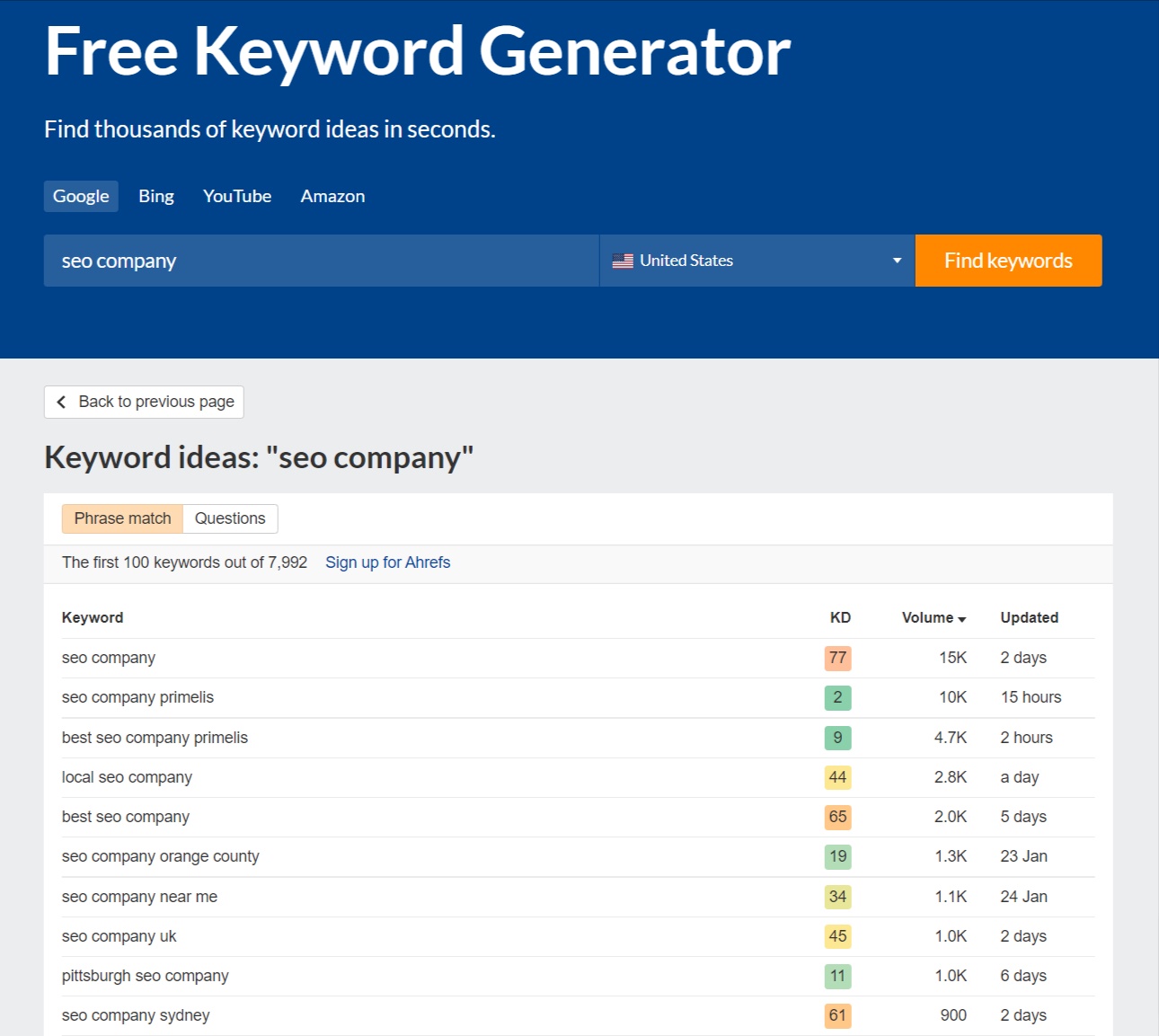The width and height of the screenshot is (1159, 1036).
Task: Select the Google tab
Action: [x=81, y=196]
